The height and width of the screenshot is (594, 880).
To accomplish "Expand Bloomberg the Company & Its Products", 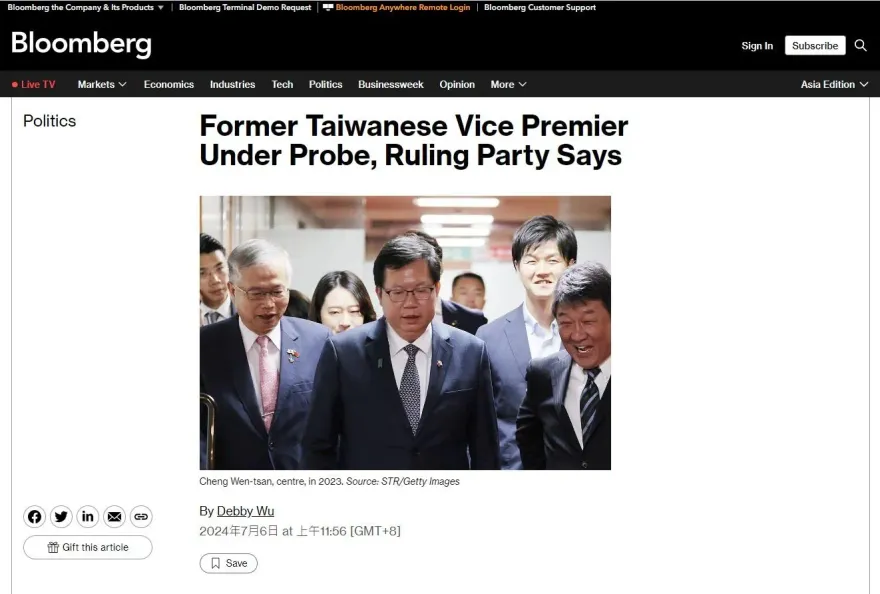I will pyautogui.click(x=85, y=7).
